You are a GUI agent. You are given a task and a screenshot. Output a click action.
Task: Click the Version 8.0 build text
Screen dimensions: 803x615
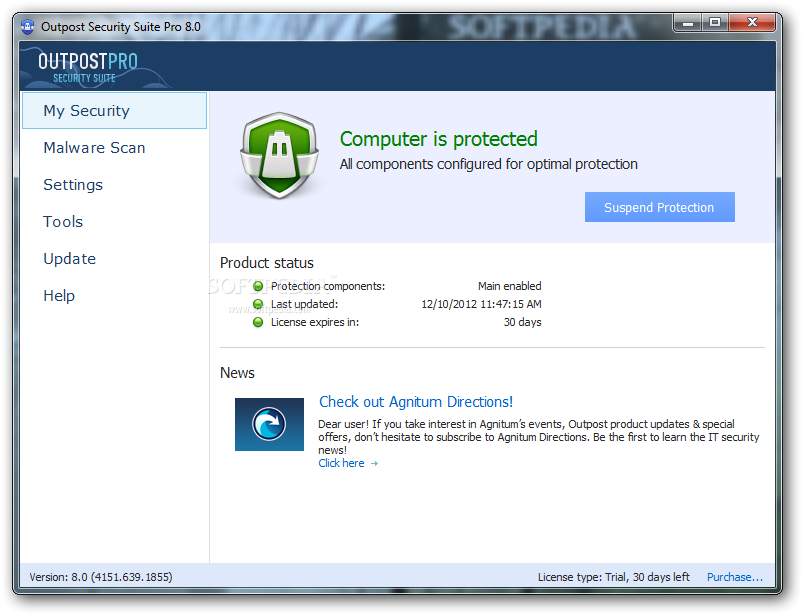101,577
